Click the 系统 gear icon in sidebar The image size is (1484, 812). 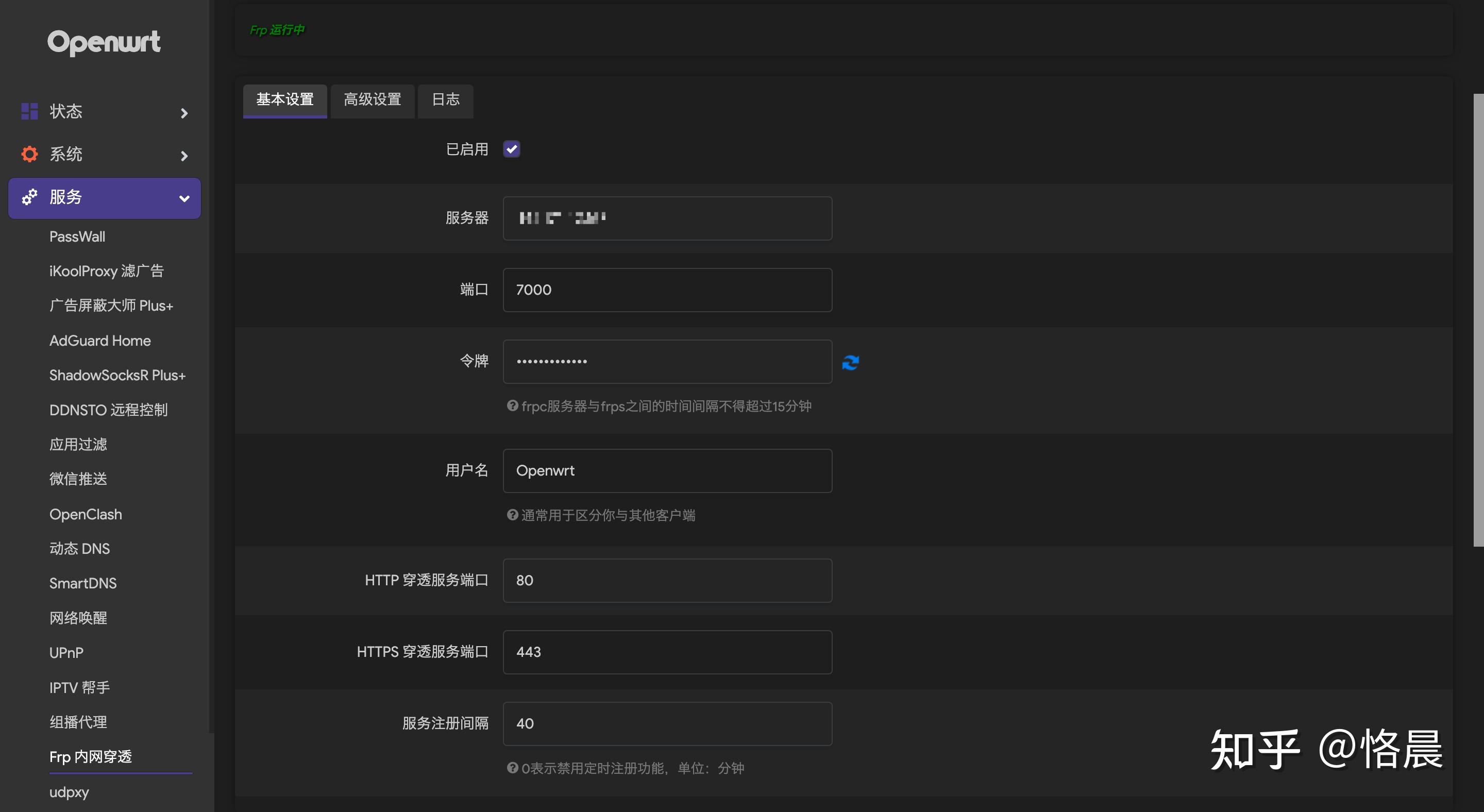click(29, 154)
